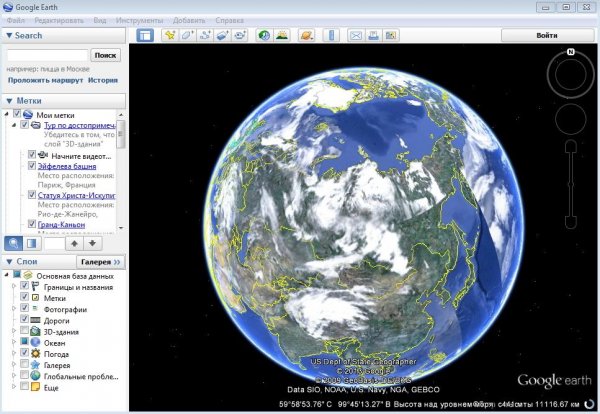
Task: Toggle the Эйфелева башня checkbox
Action: [32, 165]
